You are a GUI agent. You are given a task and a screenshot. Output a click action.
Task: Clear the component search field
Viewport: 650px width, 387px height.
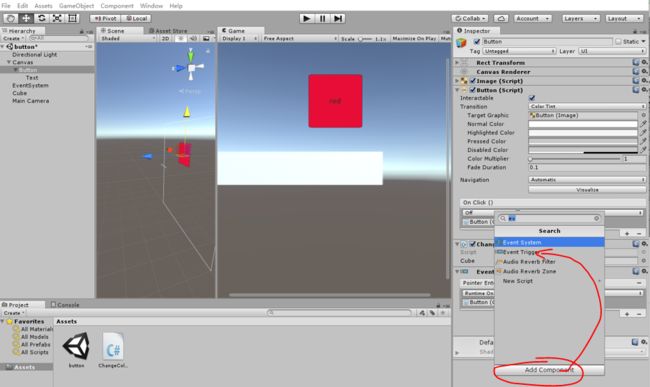click(x=597, y=218)
